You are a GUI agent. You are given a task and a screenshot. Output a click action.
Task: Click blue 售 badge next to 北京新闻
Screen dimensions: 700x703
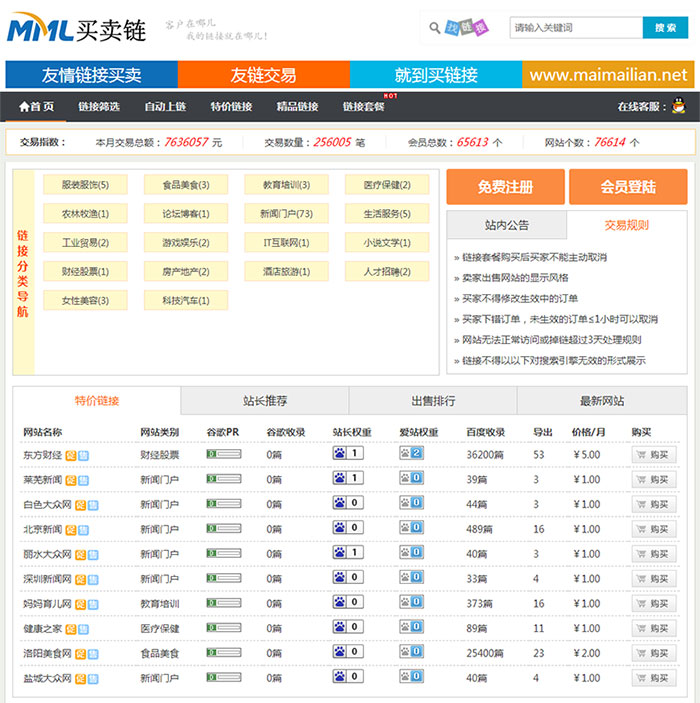tap(82, 529)
